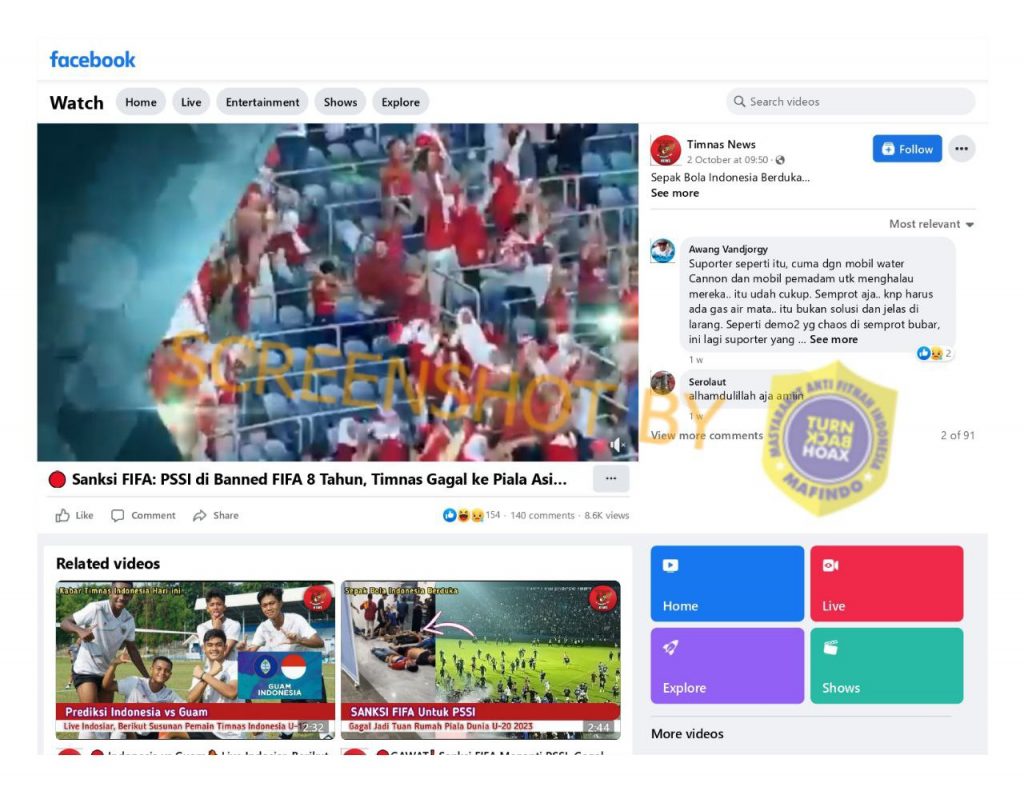Open SANKSI FIFA Untuk PSSI related video
Screen dimensions: 1024x791
[x=481, y=660]
